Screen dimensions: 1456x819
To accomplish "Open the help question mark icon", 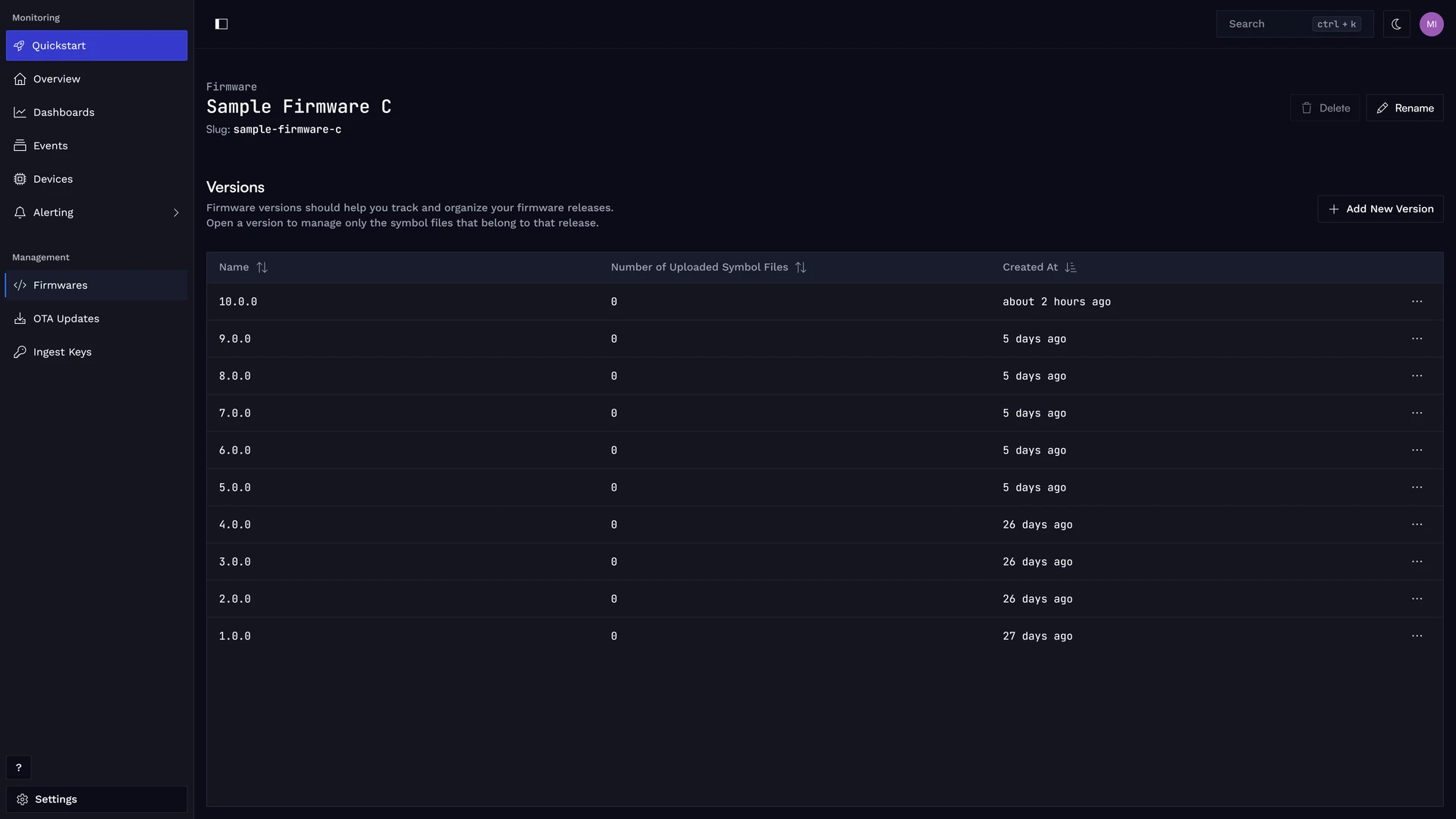I will 19,767.
